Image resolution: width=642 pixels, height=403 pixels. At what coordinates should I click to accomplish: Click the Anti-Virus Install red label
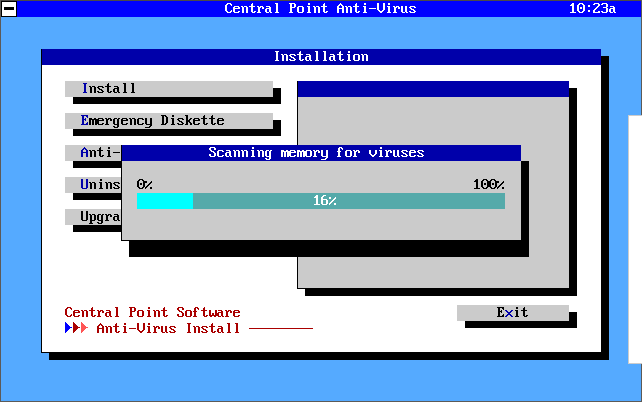[168, 328]
